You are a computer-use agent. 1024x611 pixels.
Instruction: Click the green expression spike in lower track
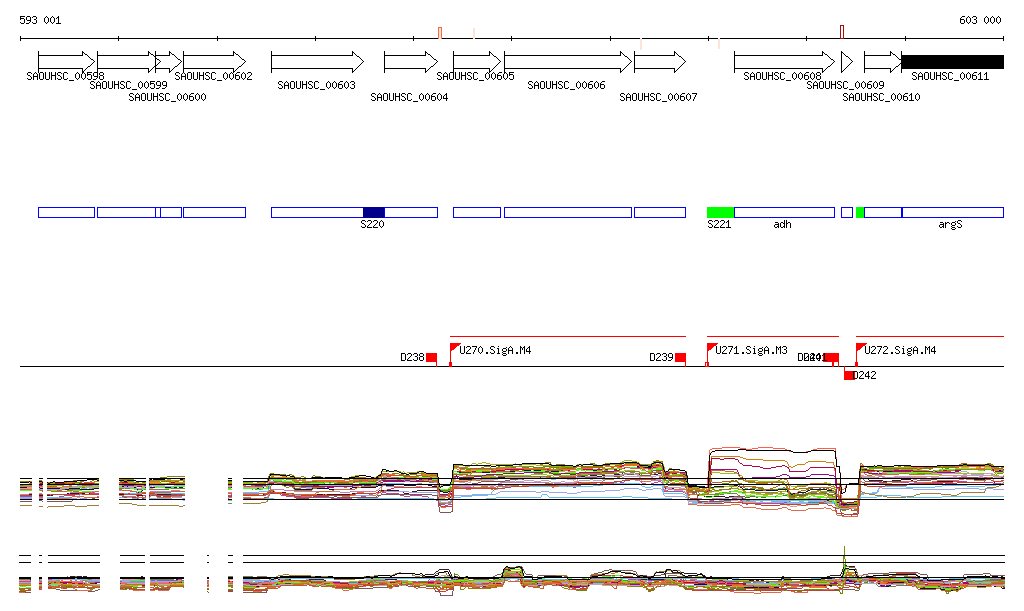[844, 563]
